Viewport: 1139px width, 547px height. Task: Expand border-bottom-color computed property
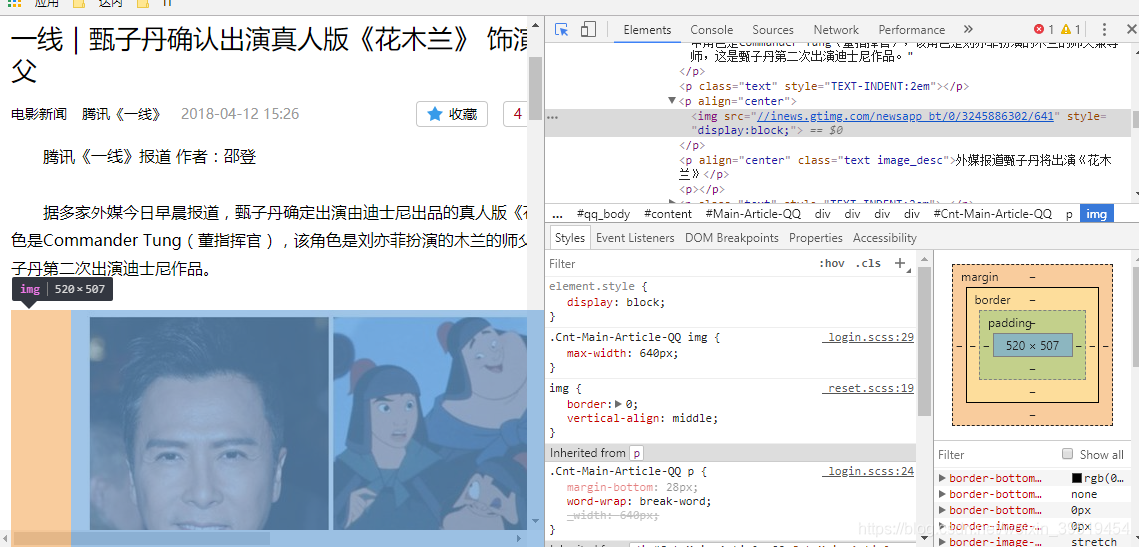click(x=943, y=478)
